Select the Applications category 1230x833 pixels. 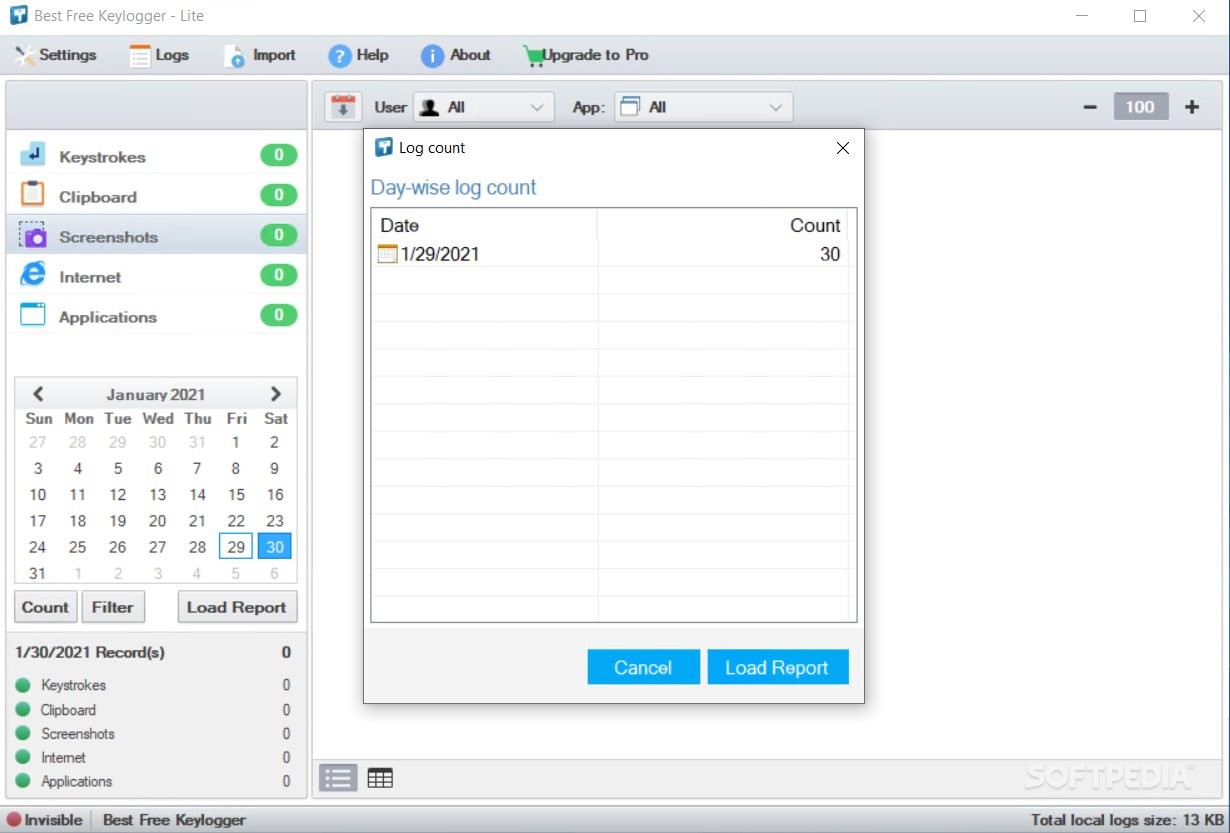pos(157,316)
